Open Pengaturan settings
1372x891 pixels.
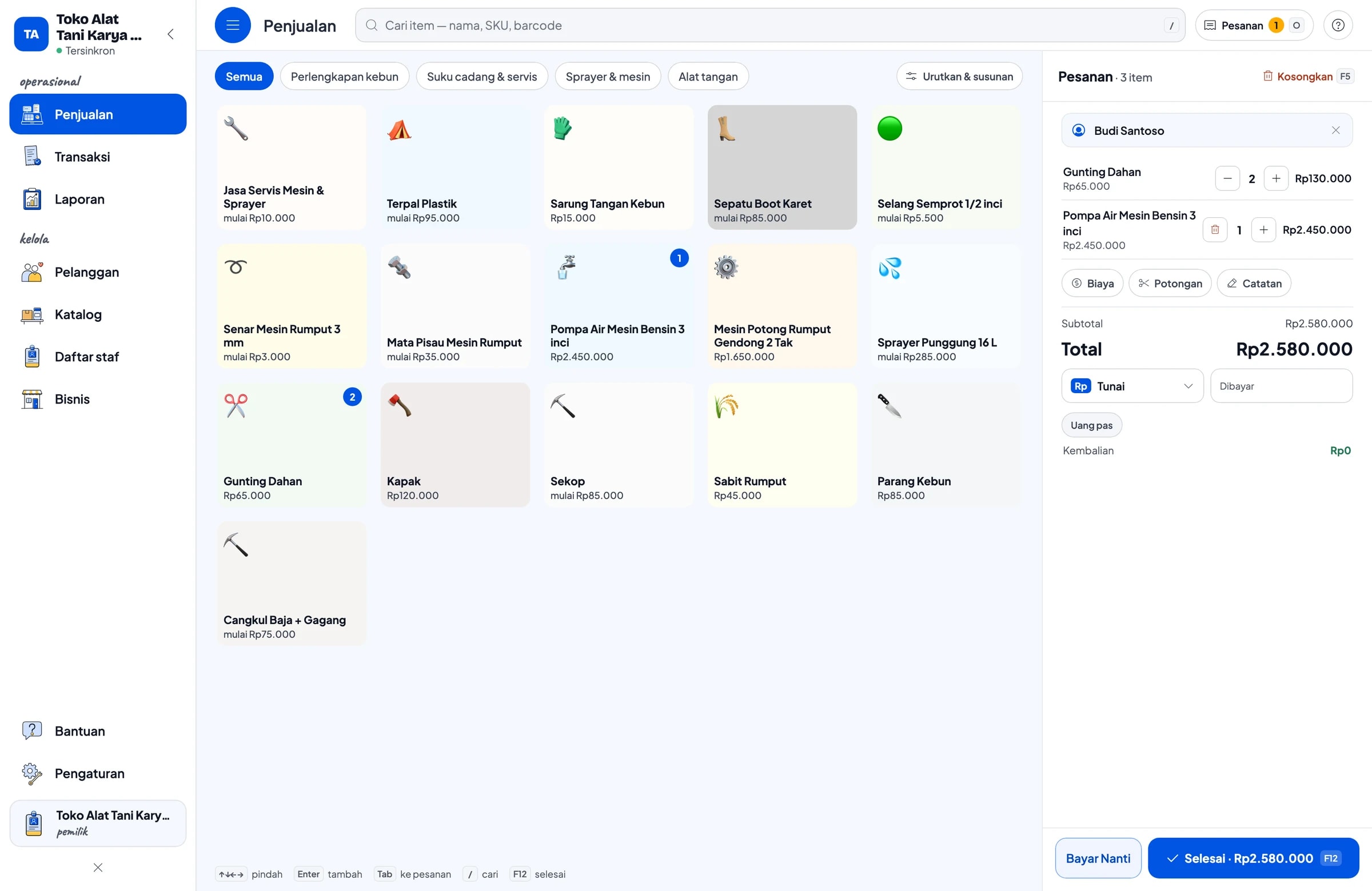coord(98,773)
